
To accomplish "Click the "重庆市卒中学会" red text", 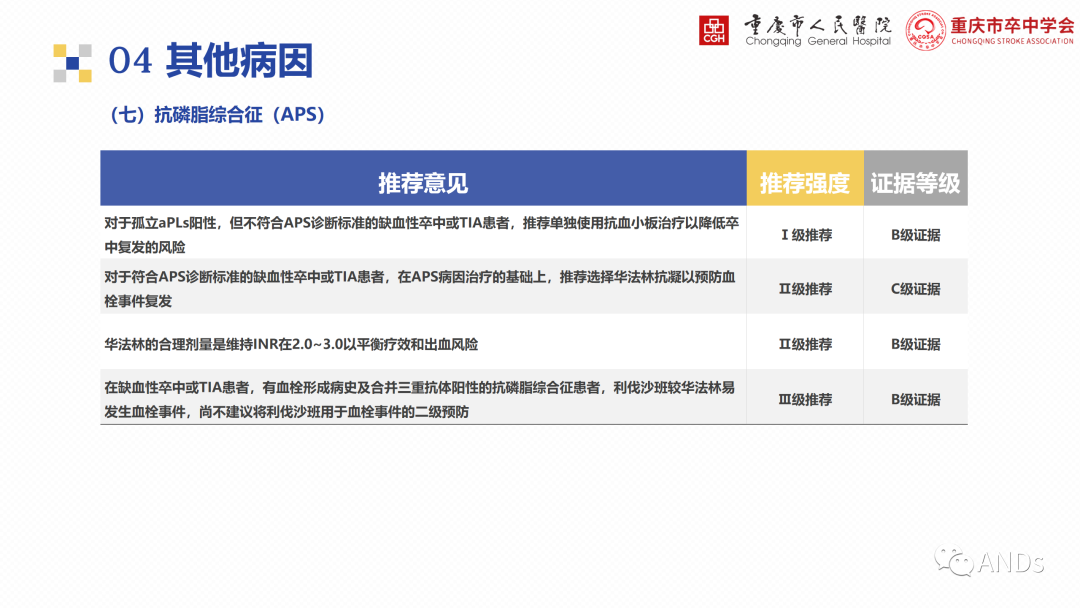I will pyautogui.click(x=1012, y=25).
